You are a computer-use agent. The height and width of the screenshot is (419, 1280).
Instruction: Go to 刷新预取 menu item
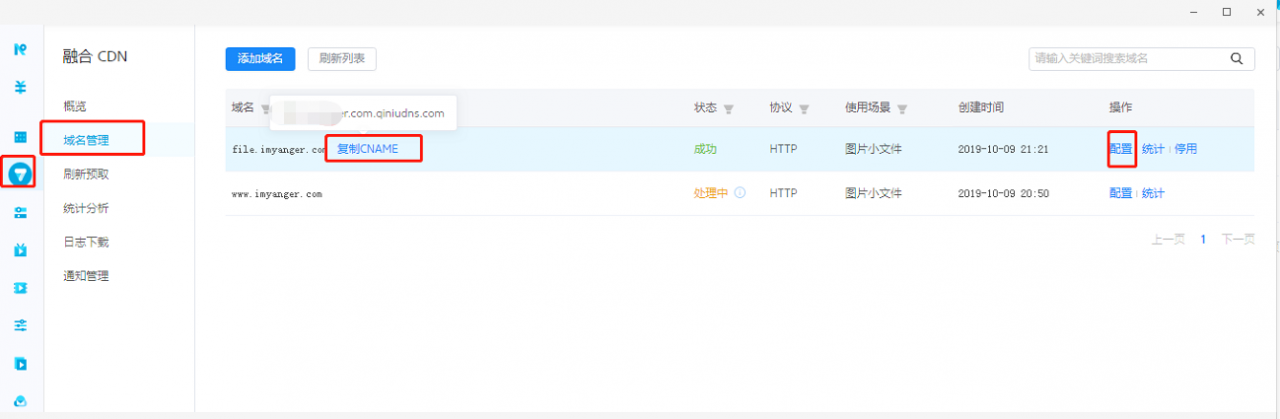pos(86,174)
